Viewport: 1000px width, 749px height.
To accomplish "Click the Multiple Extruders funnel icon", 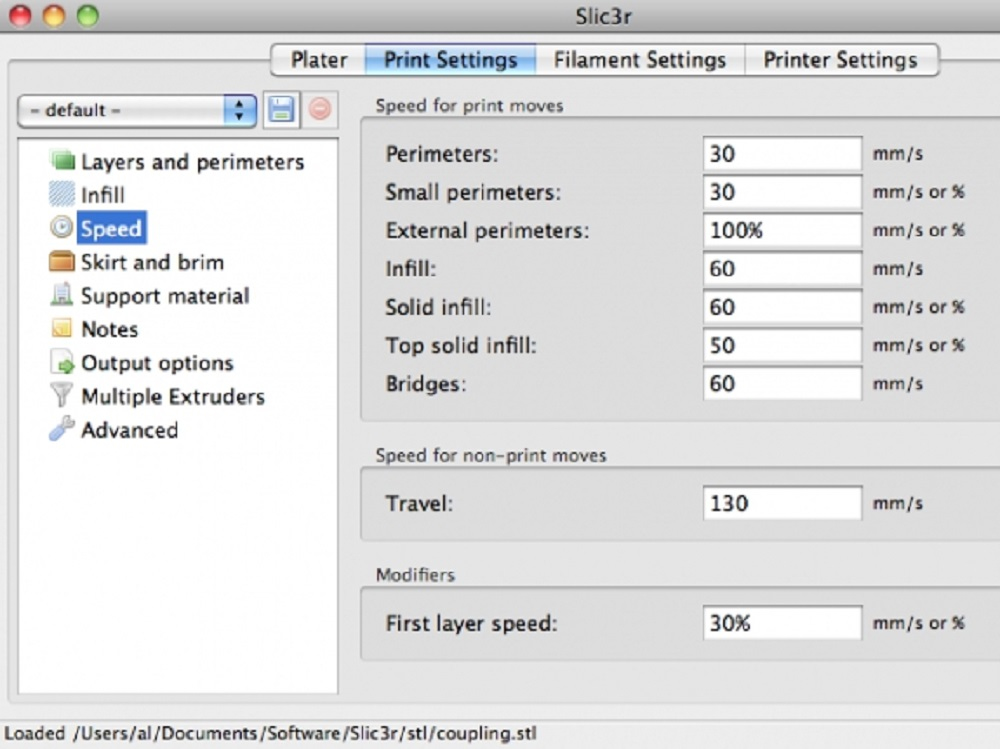I will (62, 396).
